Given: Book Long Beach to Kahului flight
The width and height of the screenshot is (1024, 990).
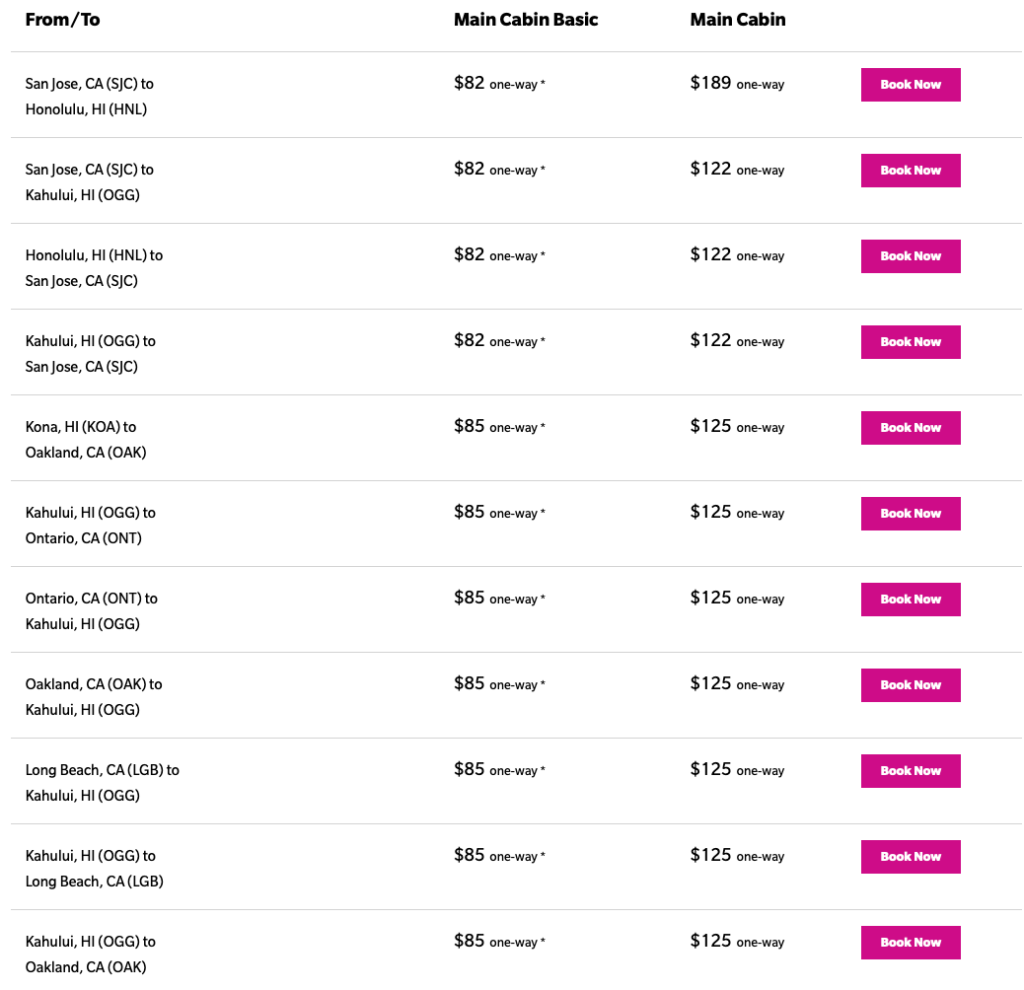Looking at the screenshot, I should 910,771.
